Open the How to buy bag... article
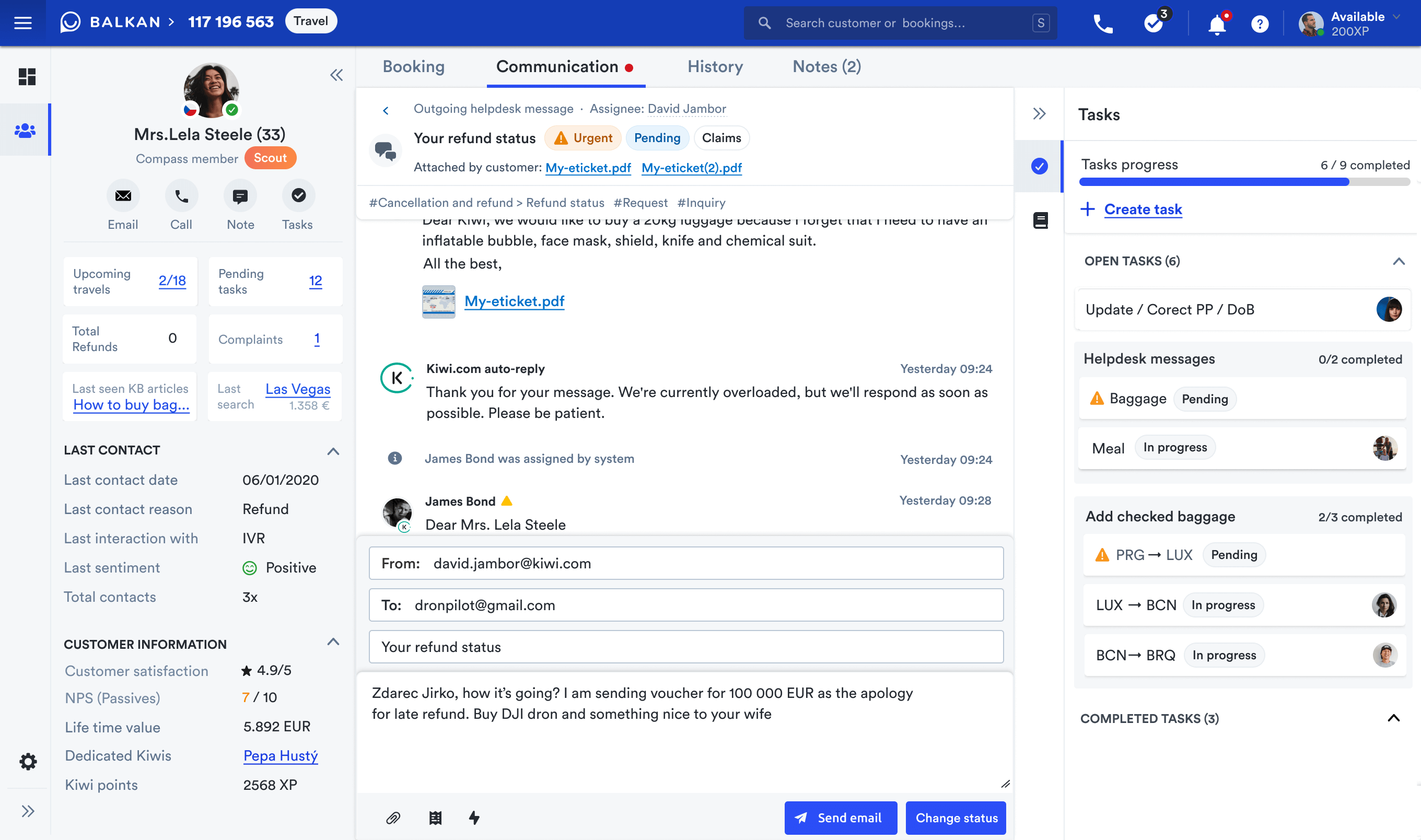The height and width of the screenshot is (840, 1421). coord(131,405)
